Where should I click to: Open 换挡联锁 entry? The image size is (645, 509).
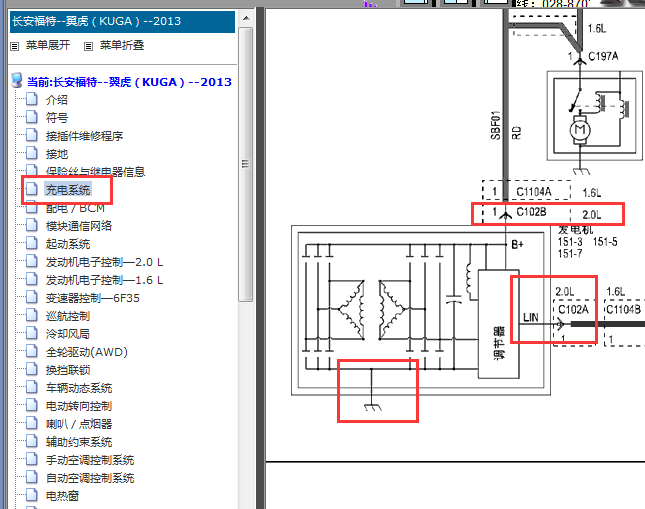click(x=68, y=370)
